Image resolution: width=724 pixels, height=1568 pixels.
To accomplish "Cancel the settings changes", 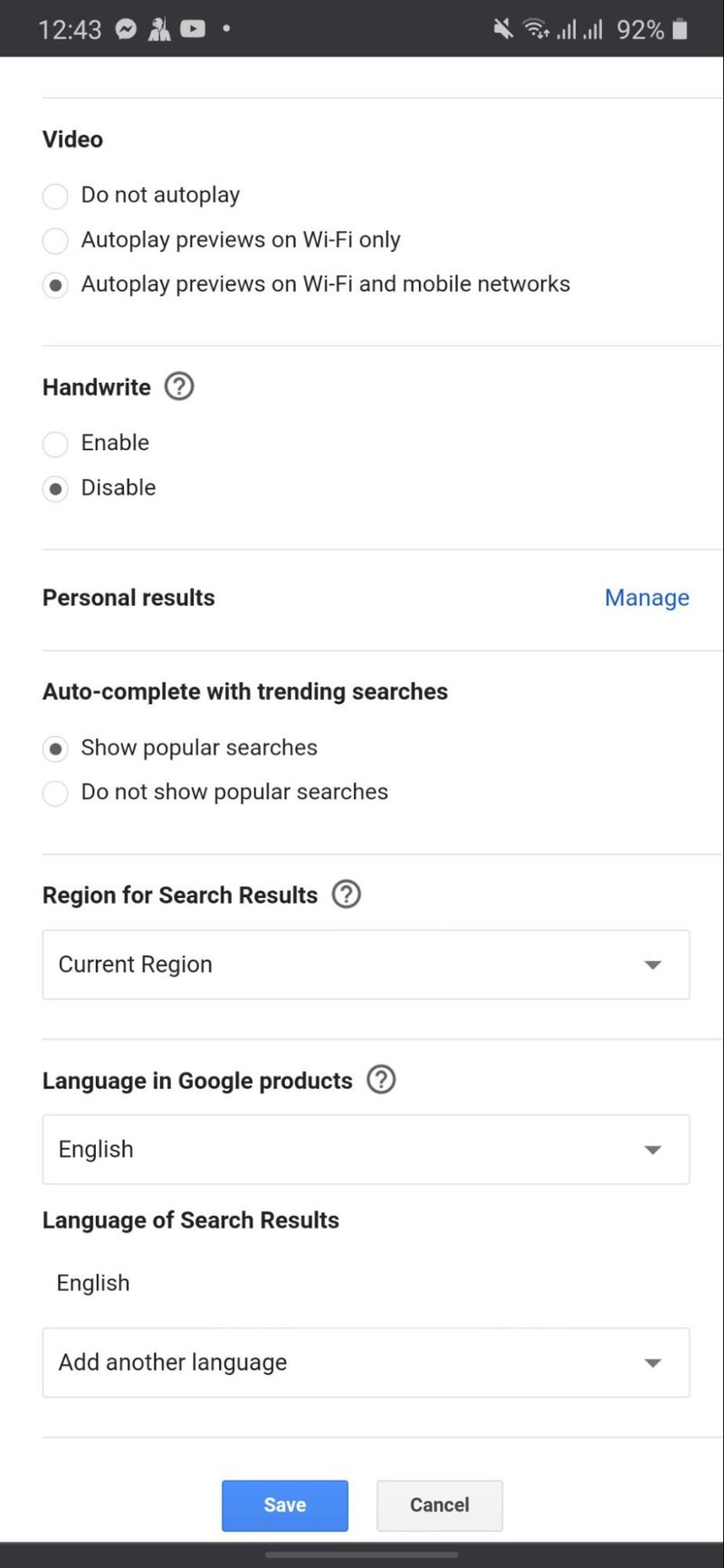I will click(440, 1506).
